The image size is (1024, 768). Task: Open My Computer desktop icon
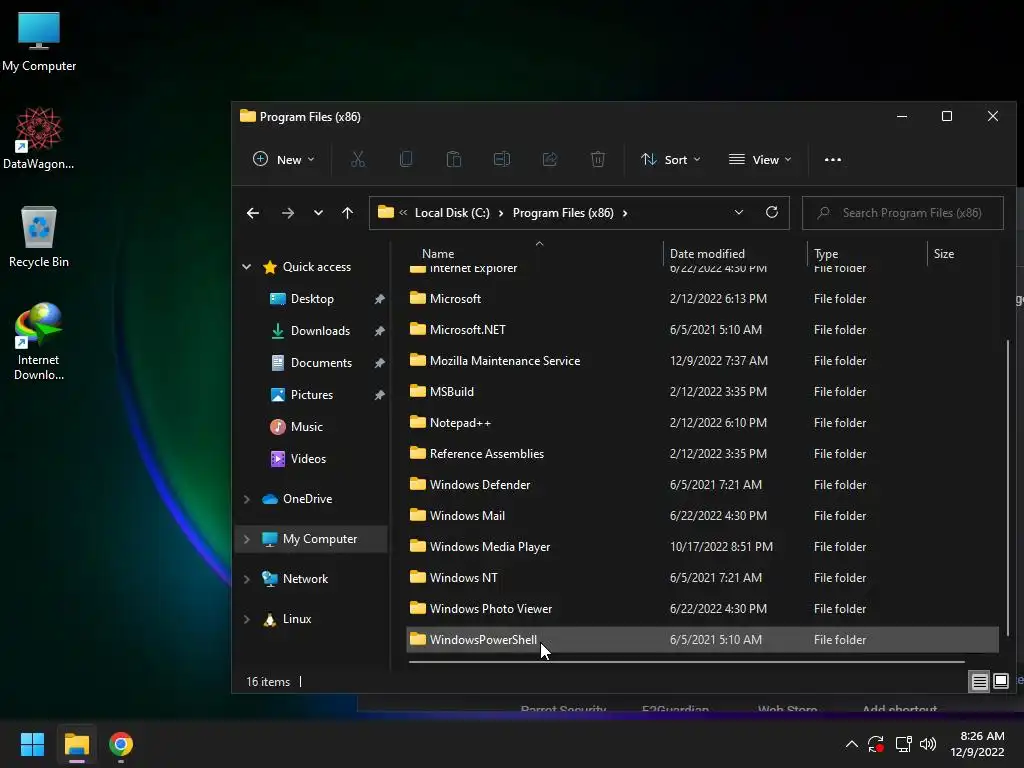pos(39,42)
